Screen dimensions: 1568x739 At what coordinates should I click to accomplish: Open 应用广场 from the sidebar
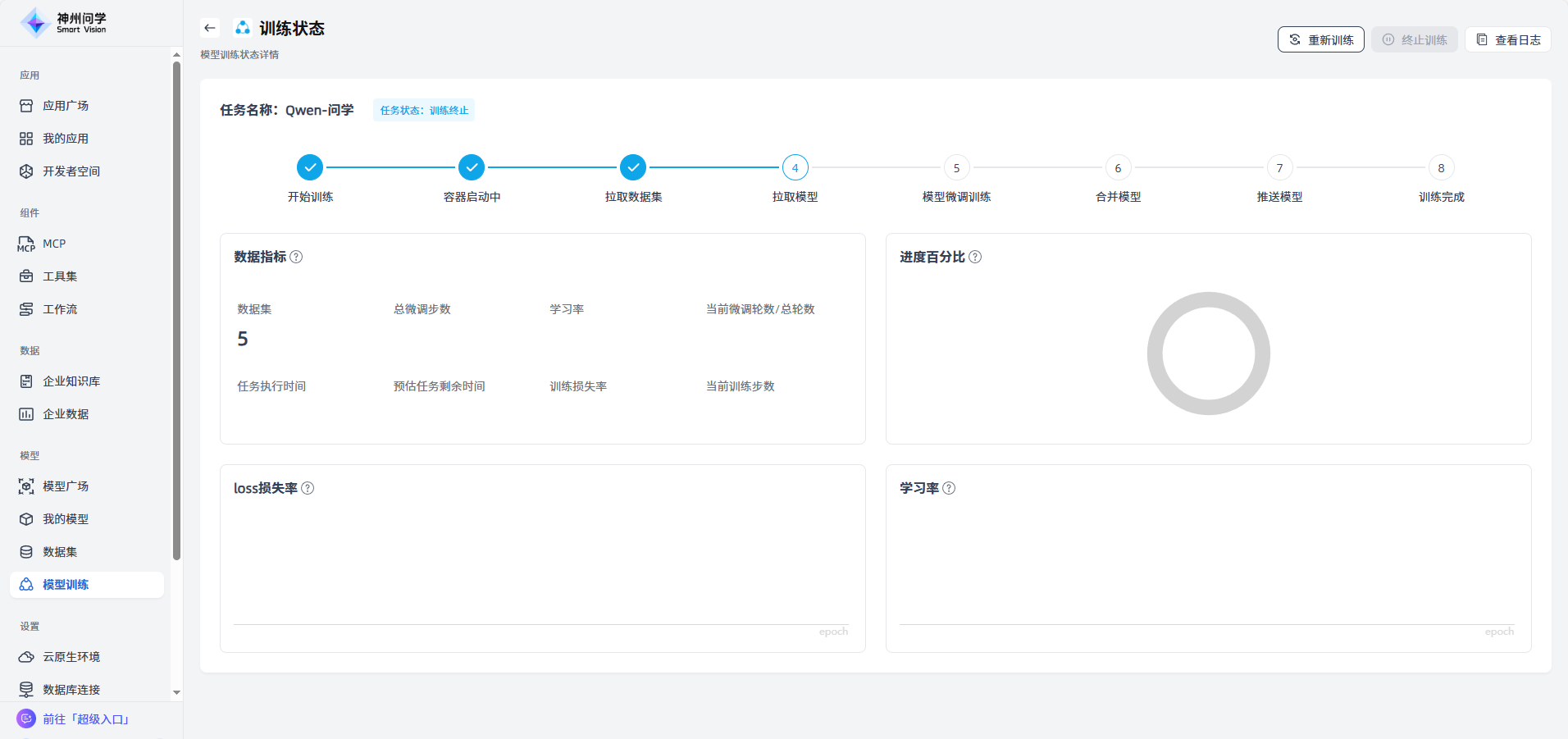click(x=66, y=106)
